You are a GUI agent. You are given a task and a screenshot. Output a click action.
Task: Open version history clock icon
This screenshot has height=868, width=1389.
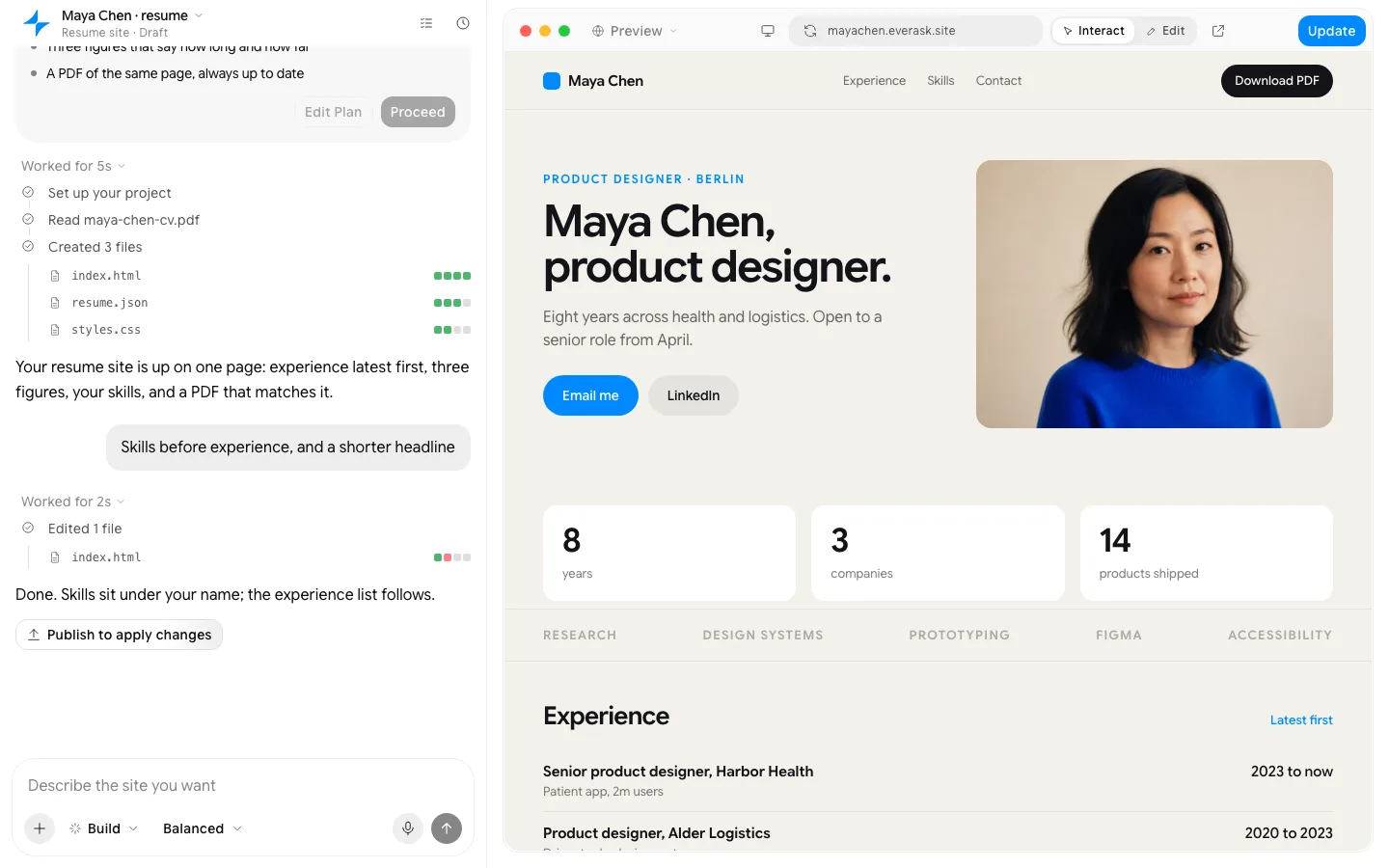coord(463,23)
